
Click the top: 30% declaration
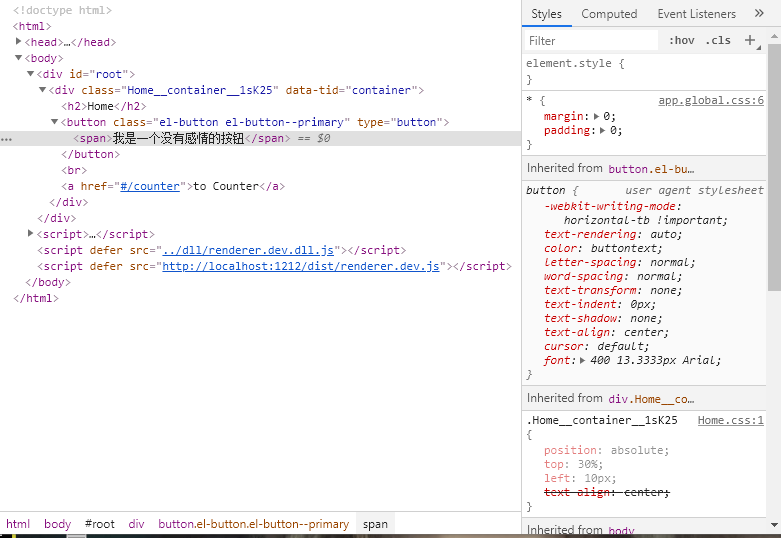[x=573, y=464]
